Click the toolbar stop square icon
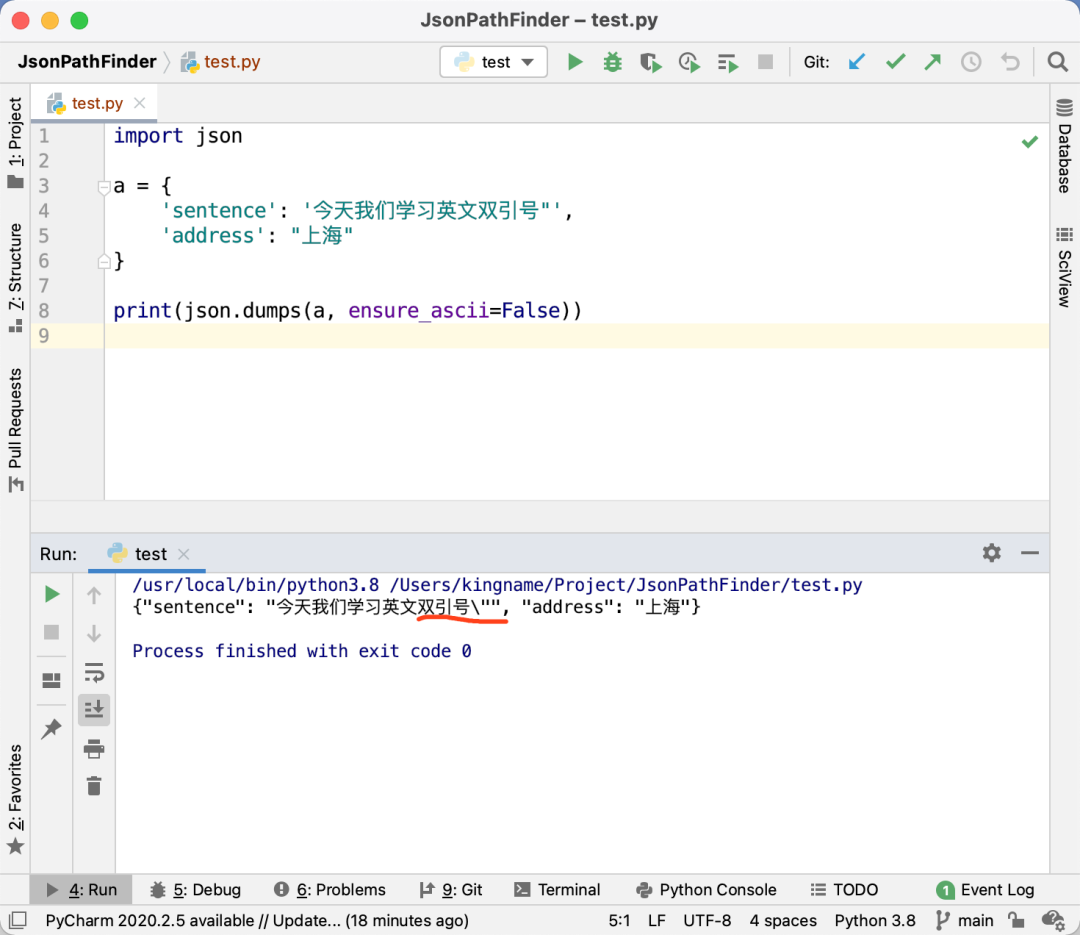 [765, 62]
